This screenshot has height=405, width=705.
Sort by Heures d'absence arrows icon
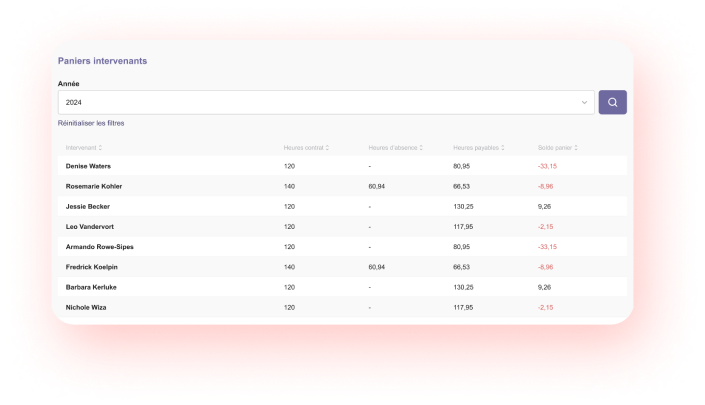click(x=422, y=148)
